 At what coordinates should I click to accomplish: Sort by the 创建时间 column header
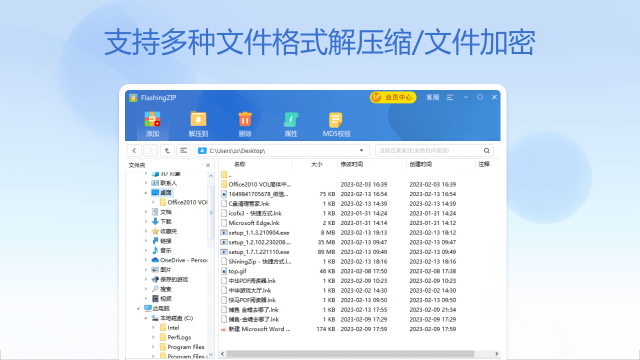(x=420, y=164)
